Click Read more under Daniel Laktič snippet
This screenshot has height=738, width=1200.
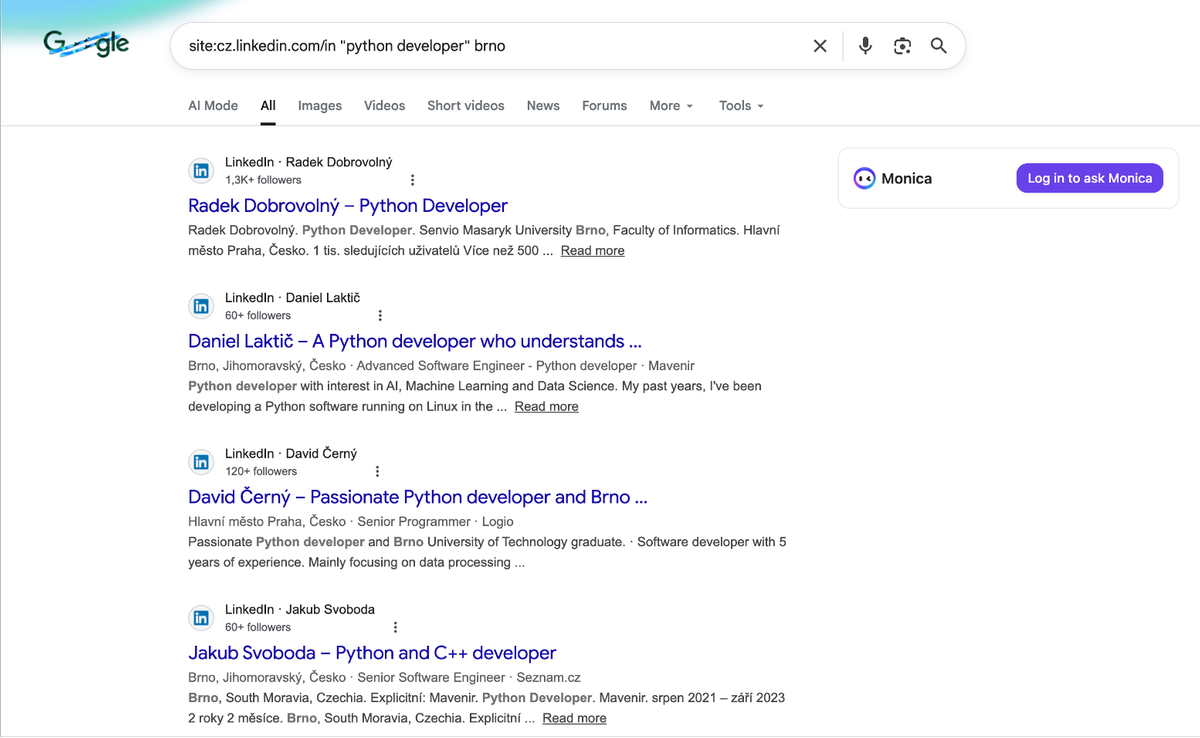546,407
